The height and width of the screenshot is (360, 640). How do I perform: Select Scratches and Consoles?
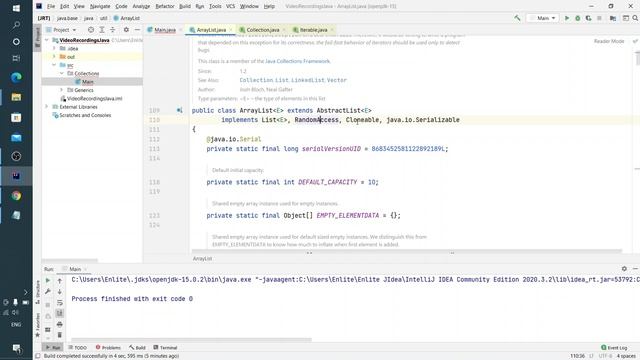pyautogui.click(x=85, y=115)
